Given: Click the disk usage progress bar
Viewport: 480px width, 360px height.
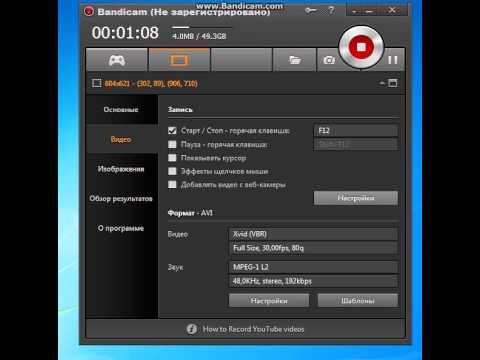Looking at the screenshot, I should coord(202,27).
